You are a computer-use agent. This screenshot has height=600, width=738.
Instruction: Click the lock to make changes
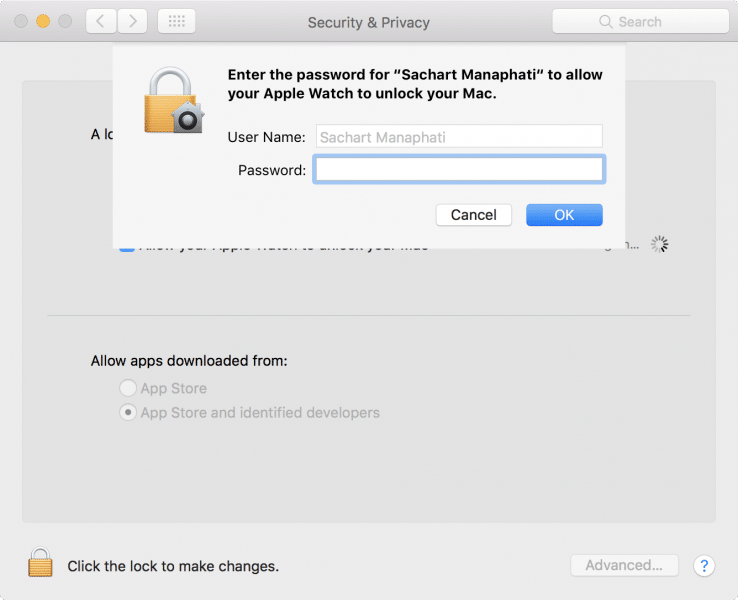coord(40,562)
